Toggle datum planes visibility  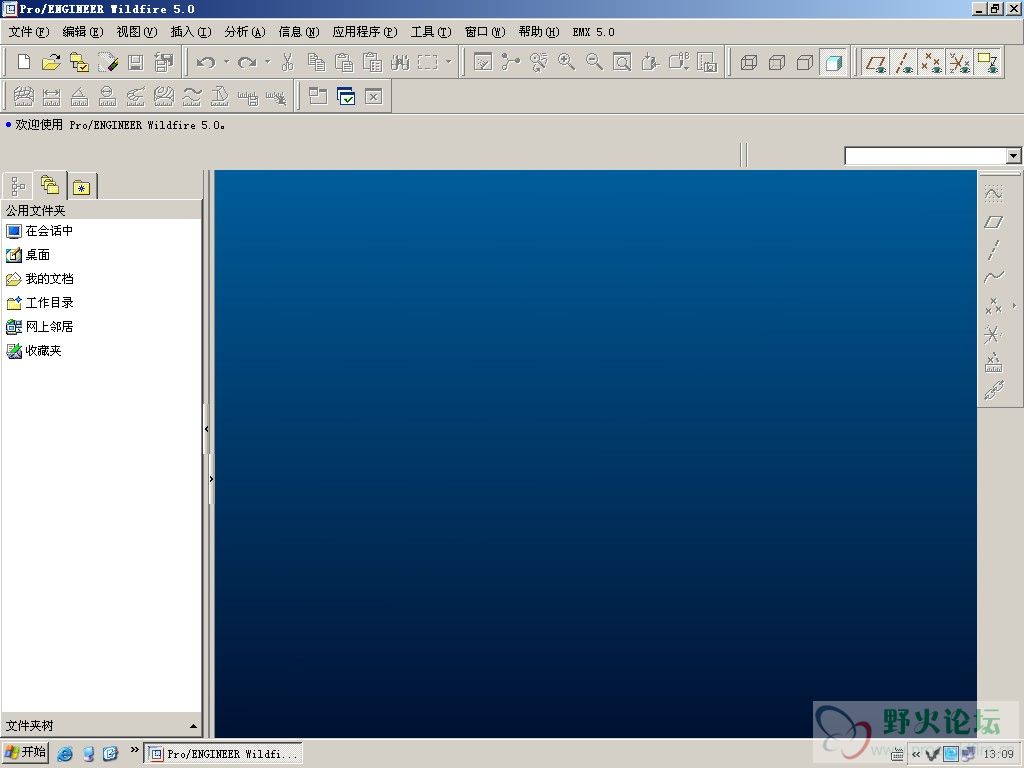click(875, 62)
